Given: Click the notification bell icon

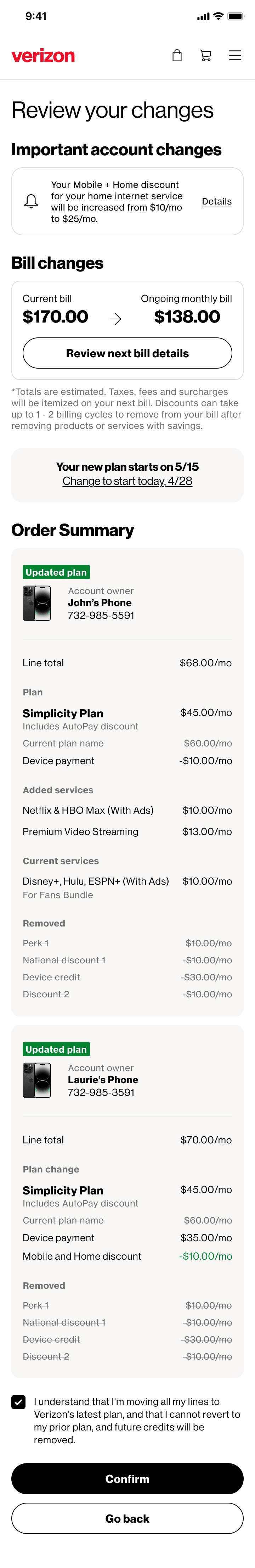Looking at the screenshot, I should [31, 201].
